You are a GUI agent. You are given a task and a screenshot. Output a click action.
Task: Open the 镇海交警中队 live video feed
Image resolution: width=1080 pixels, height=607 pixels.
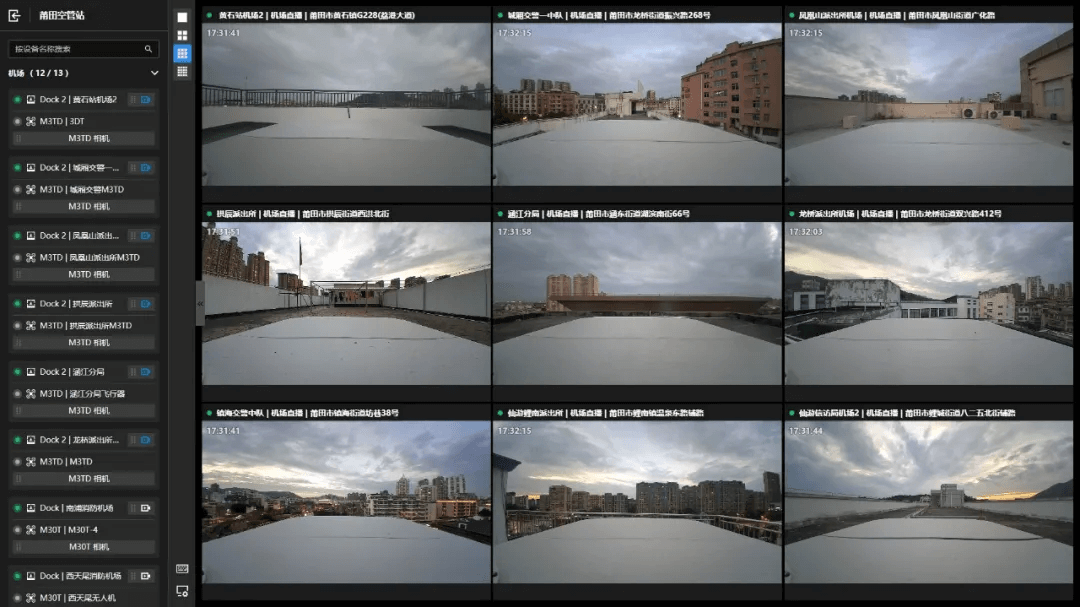point(346,502)
